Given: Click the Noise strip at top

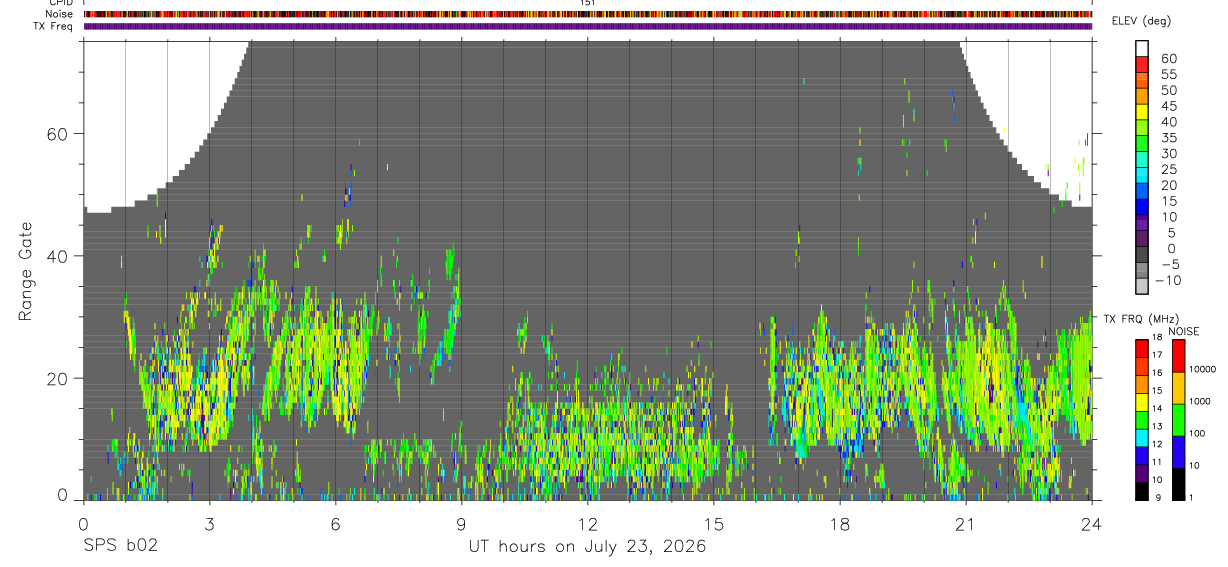Looking at the screenshot, I should click(588, 14).
